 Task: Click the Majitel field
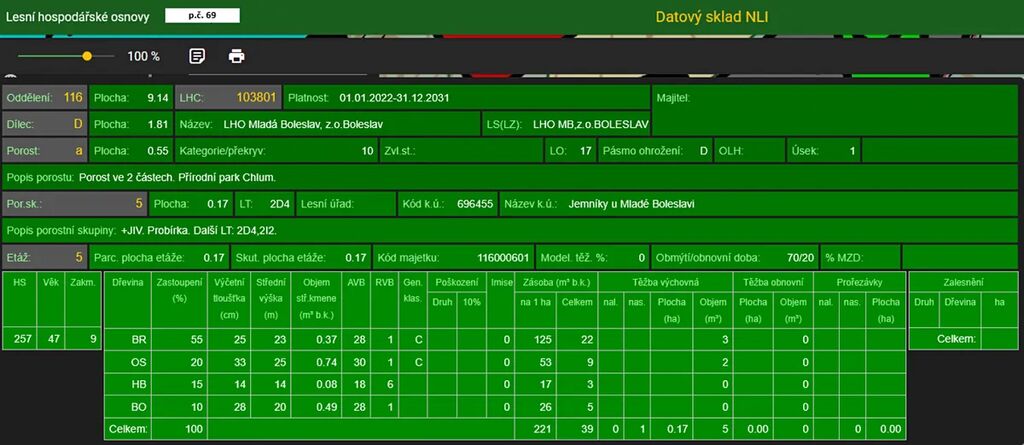pos(835,110)
